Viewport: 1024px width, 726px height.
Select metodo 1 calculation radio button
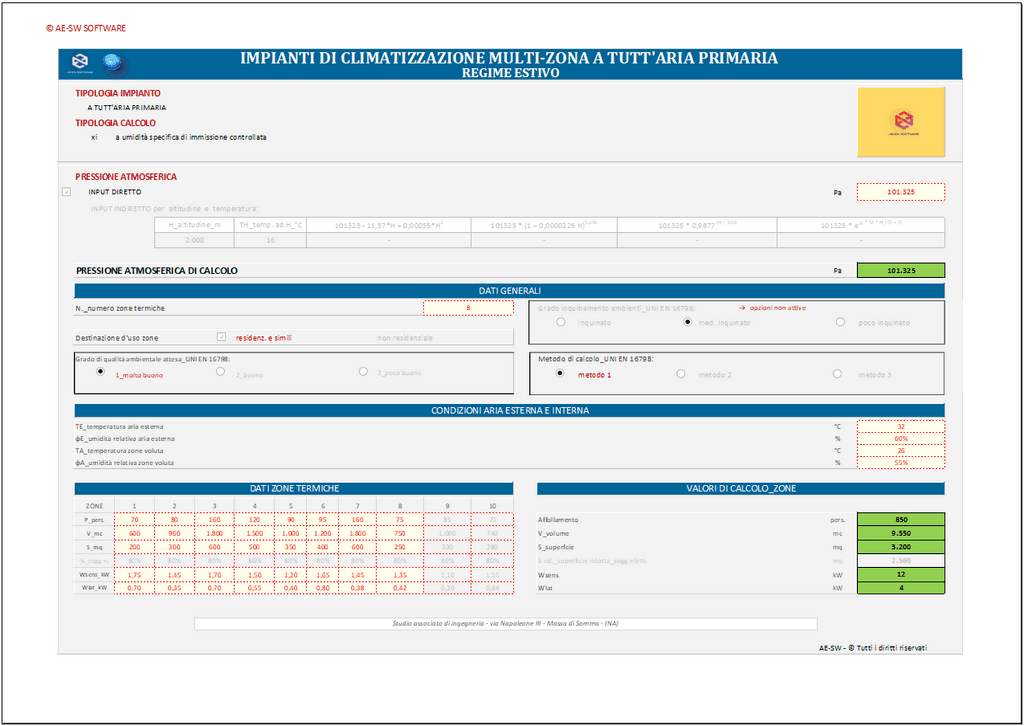click(559, 374)
